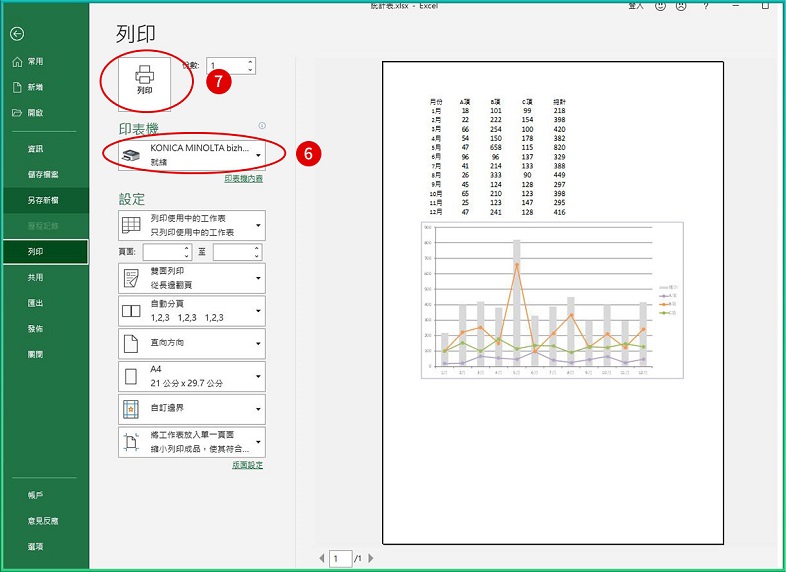
Task: Click the frown face feedback icon
Action: click(681, 6)
